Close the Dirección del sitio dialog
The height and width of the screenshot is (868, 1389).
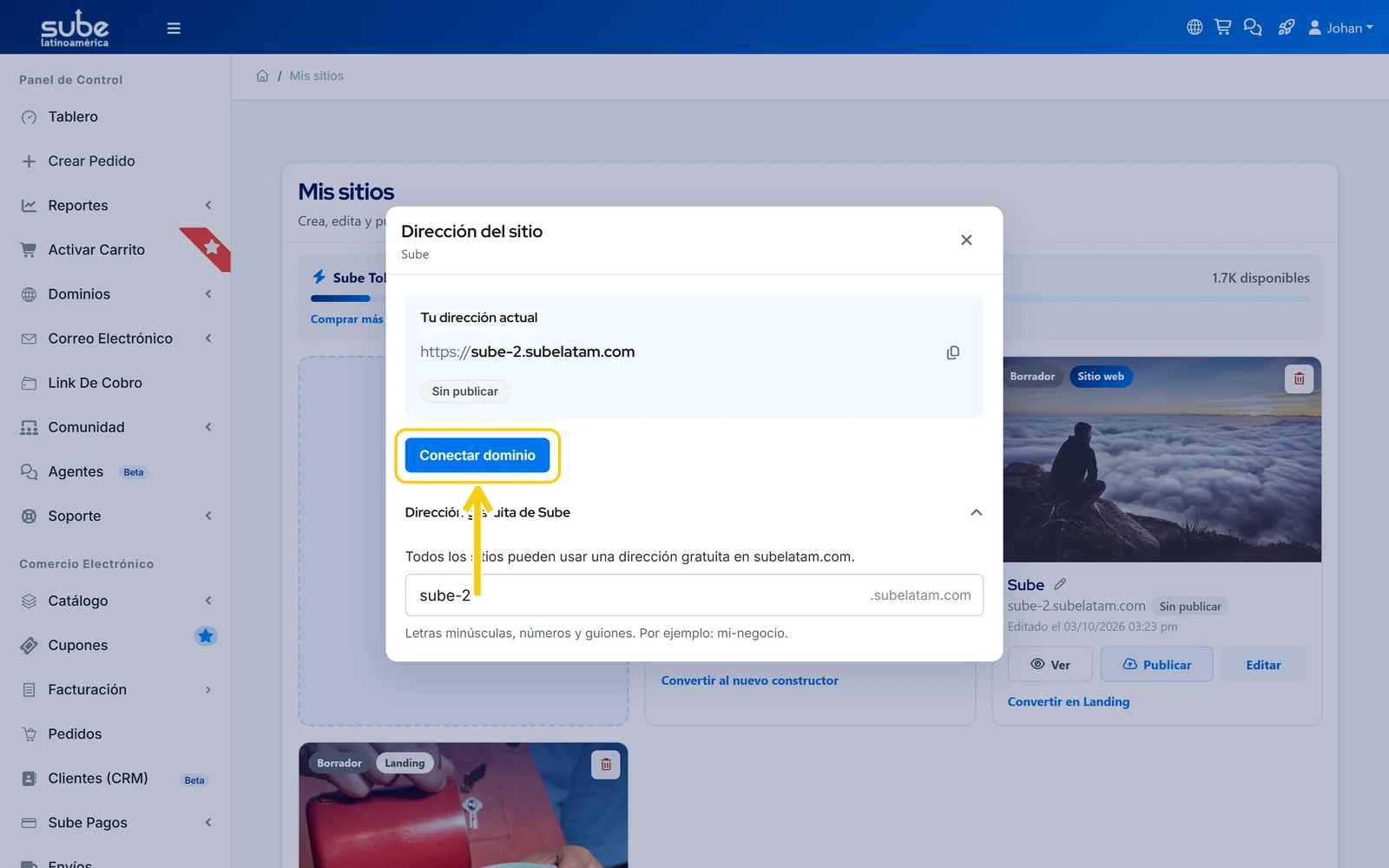coord(966,240)
